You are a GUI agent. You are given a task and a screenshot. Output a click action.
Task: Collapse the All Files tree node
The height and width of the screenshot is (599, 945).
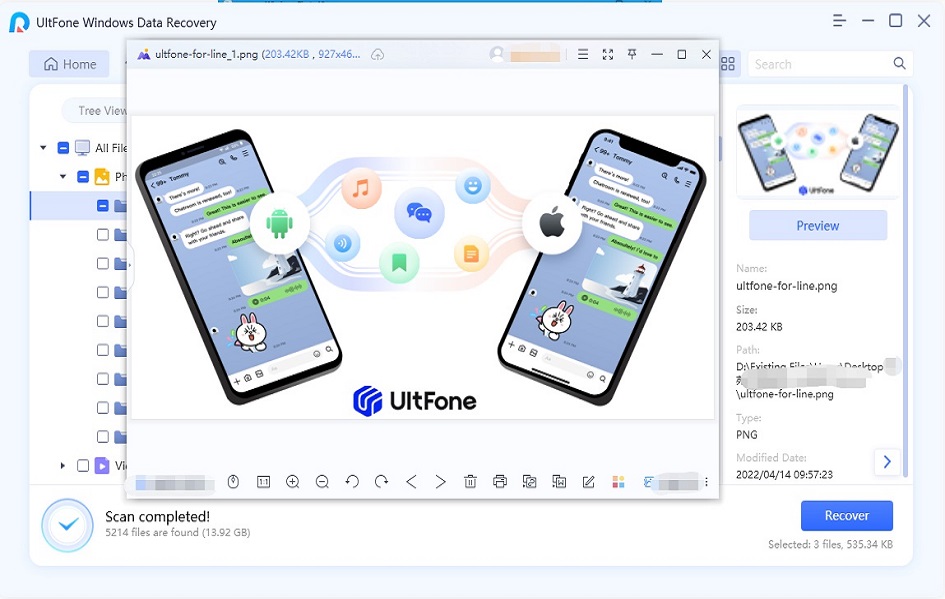pyautogui.click(x=43, y=148)
